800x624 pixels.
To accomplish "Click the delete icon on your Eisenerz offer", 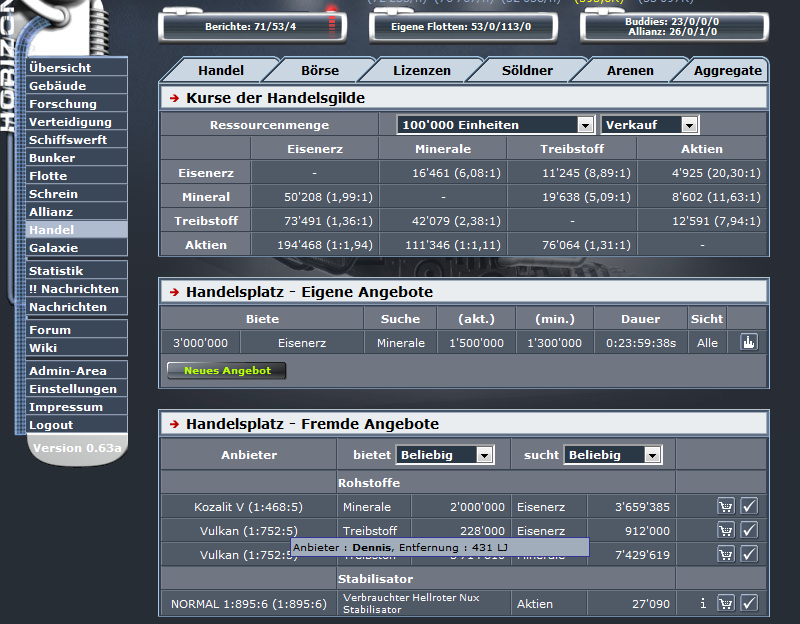I will pos(750,341).
